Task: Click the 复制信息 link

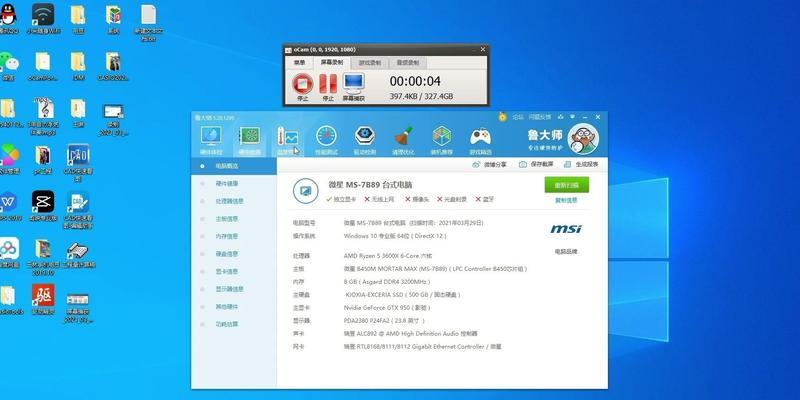Action: [566, 201]
